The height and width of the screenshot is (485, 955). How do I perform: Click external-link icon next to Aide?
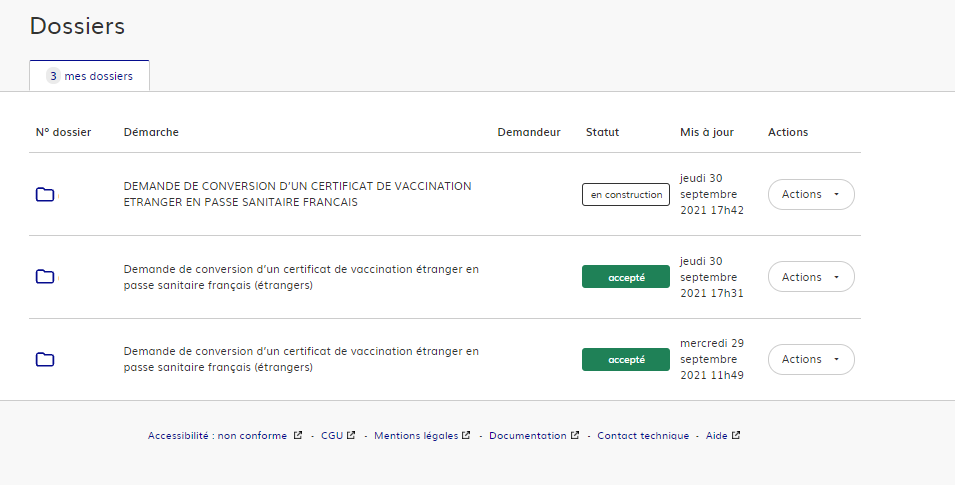tap(736, 436)
